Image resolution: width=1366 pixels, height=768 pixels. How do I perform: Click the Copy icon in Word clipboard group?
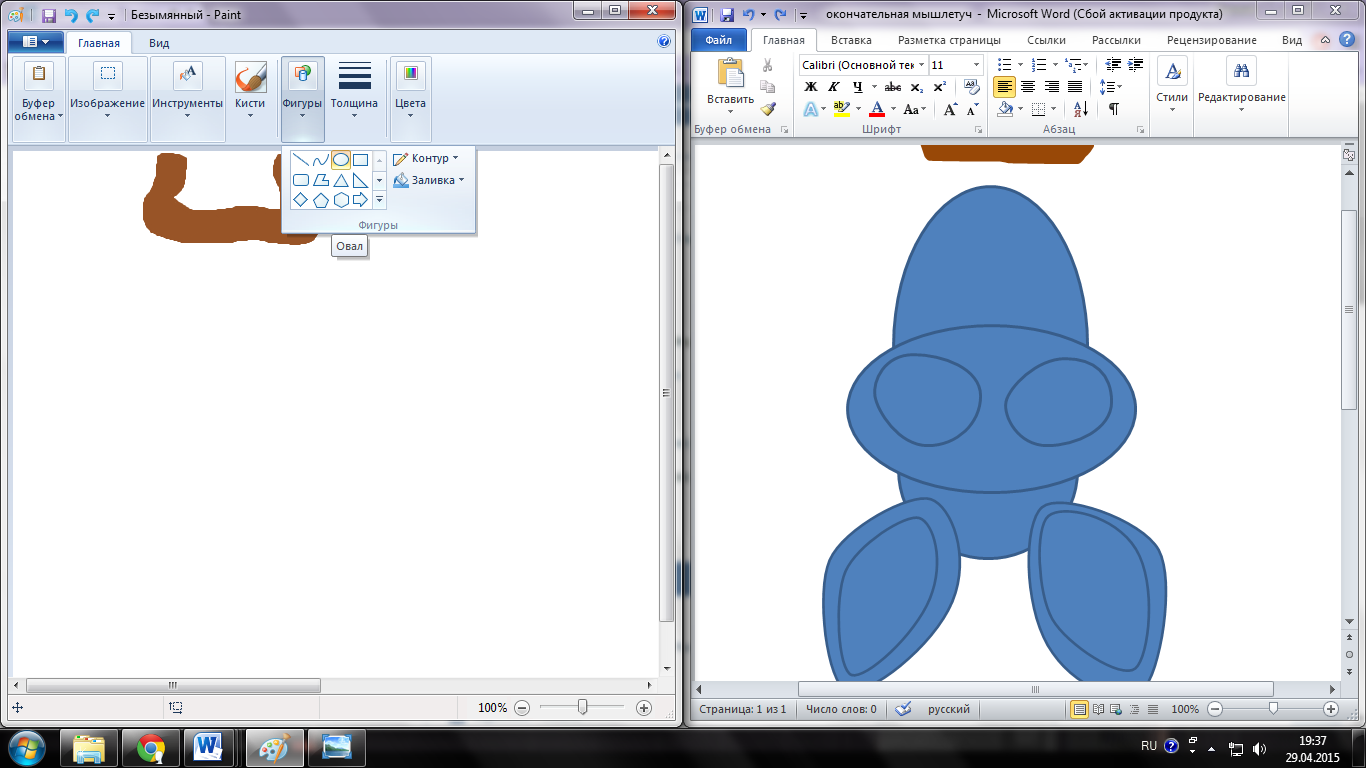click(x=768, y=87)
